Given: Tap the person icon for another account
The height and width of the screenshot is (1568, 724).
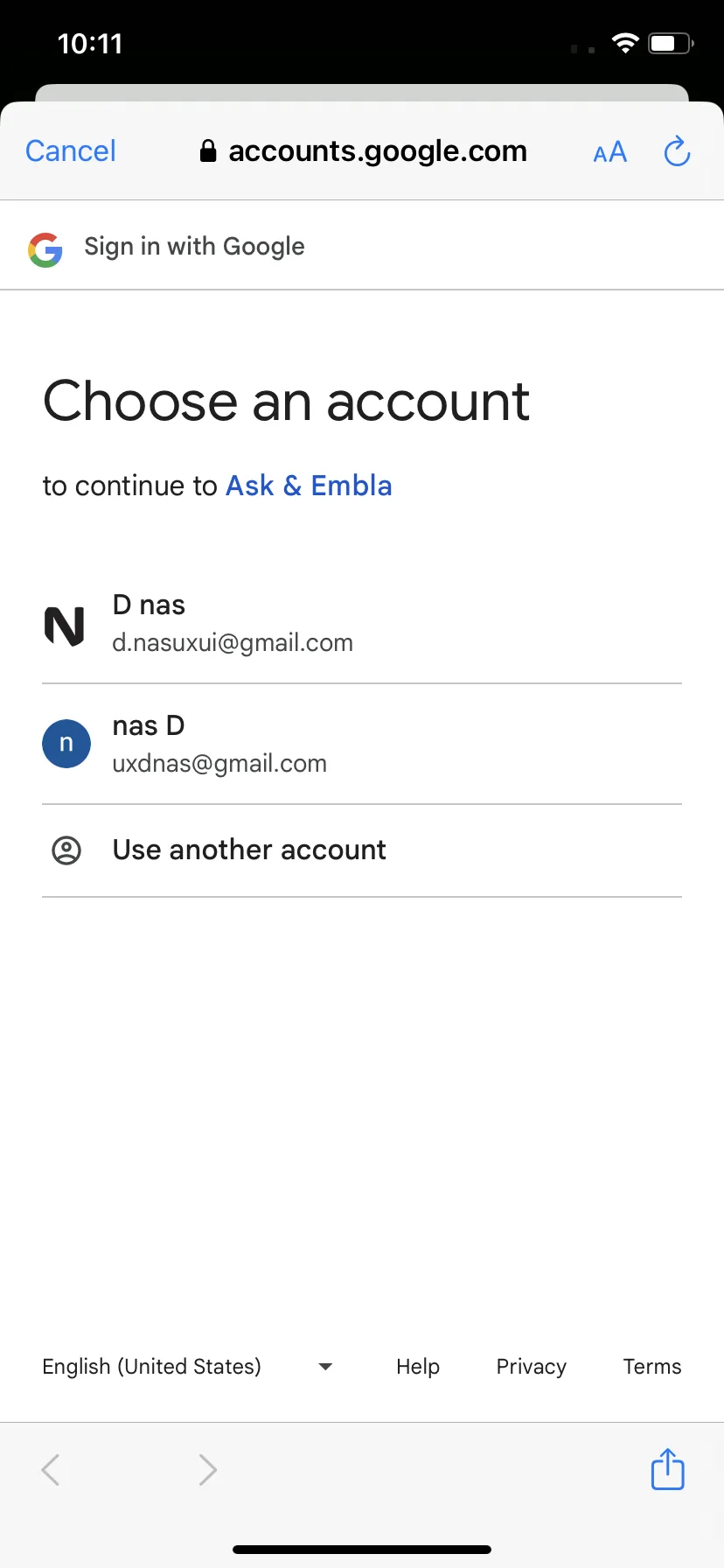Looking at the screenshot, I should (x=66, y=850).
